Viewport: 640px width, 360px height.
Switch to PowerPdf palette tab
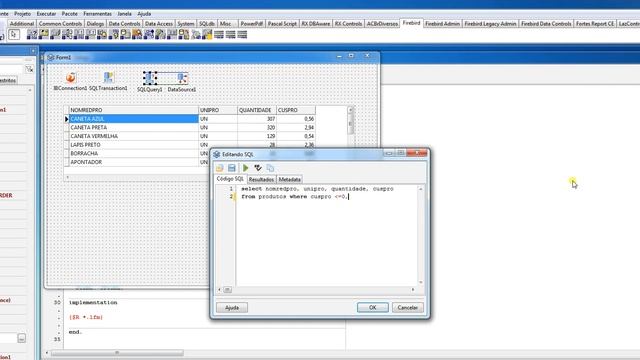pyautogui.click(x=252, y=24)
